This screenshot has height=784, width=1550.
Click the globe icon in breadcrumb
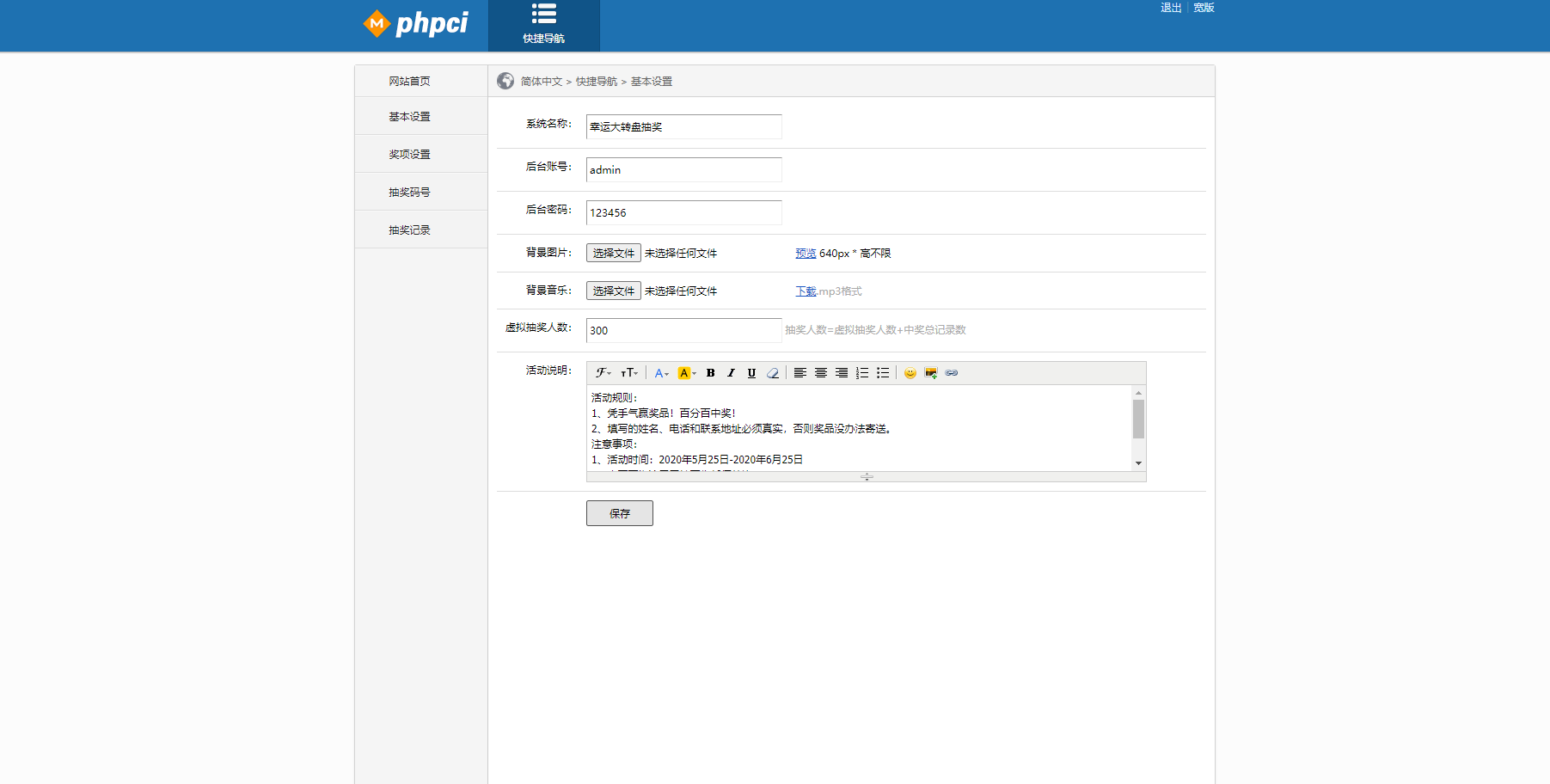[x=505, y=81]
